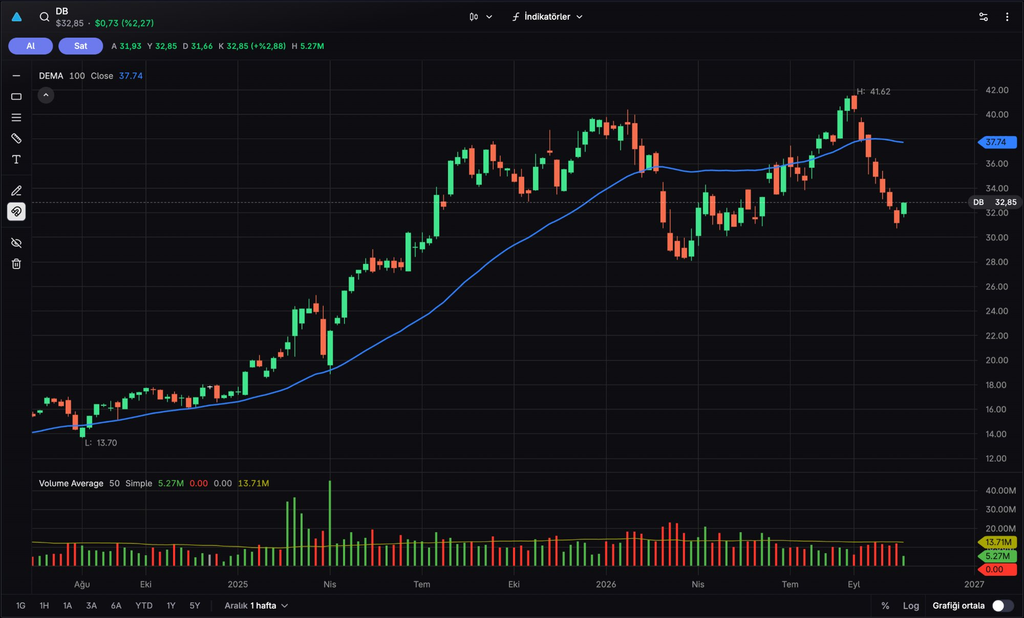
Task: Click the DB ticker symbol name
Action: (x=62, y=11)
